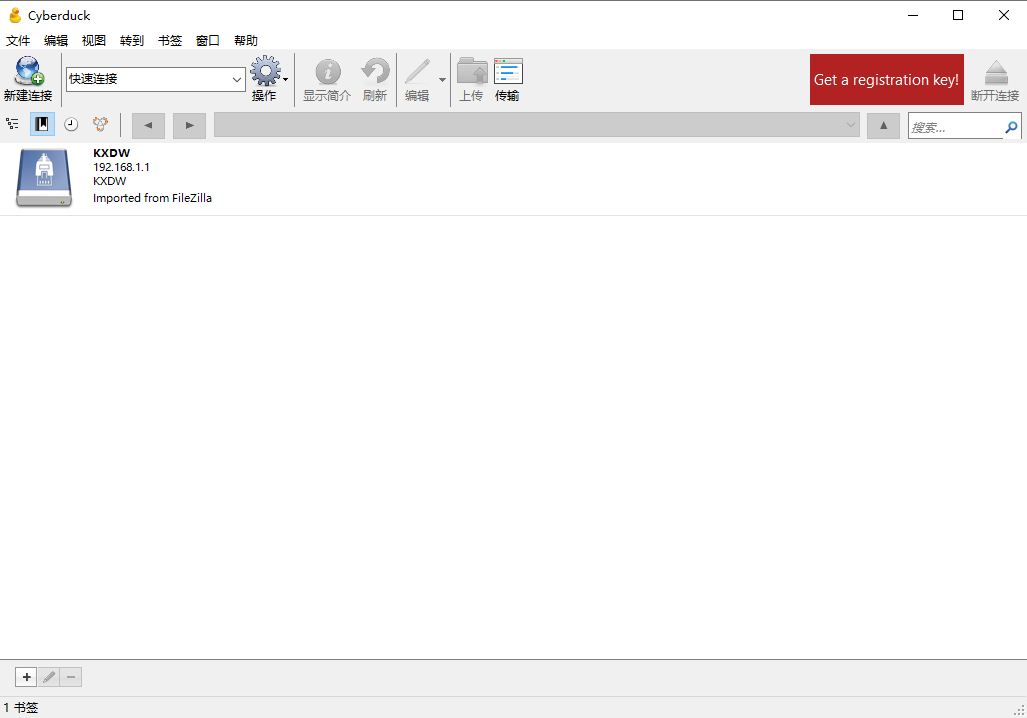Open the 帮助 menu
1027x718 pixels.
(x=246, y=41)
